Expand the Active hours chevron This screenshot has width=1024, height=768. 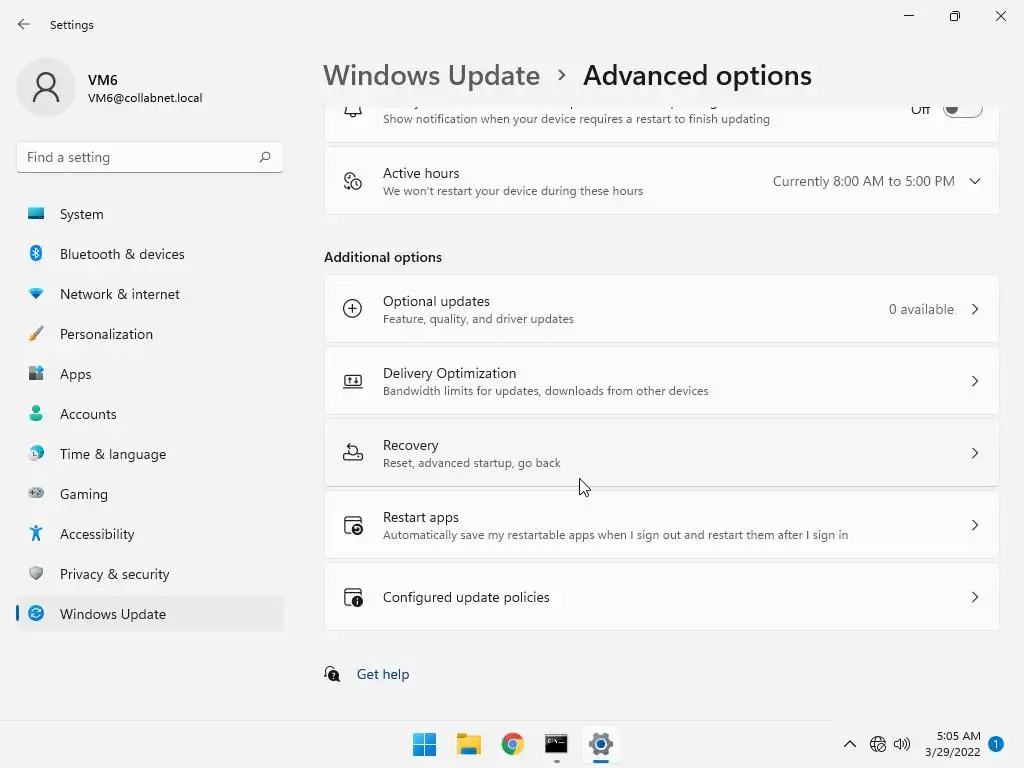[x=975, y=181]
